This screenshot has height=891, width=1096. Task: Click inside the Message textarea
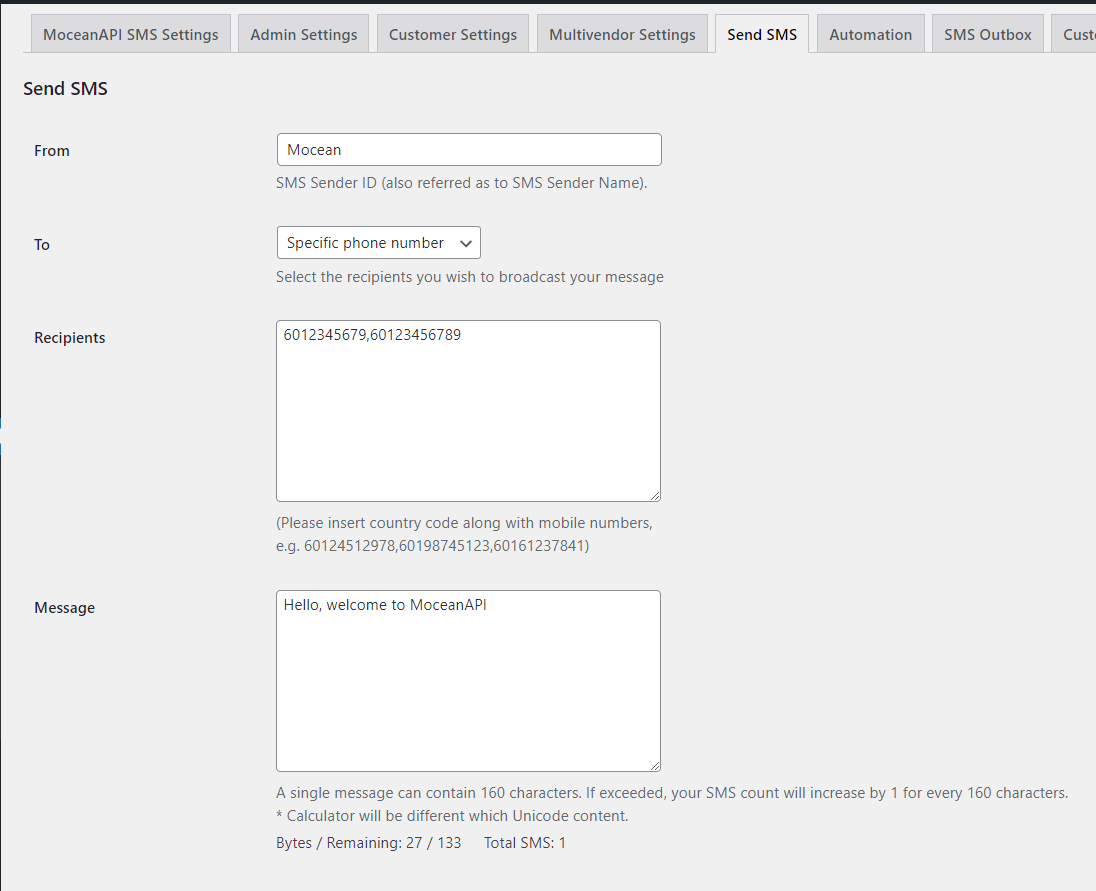(468, 680)
